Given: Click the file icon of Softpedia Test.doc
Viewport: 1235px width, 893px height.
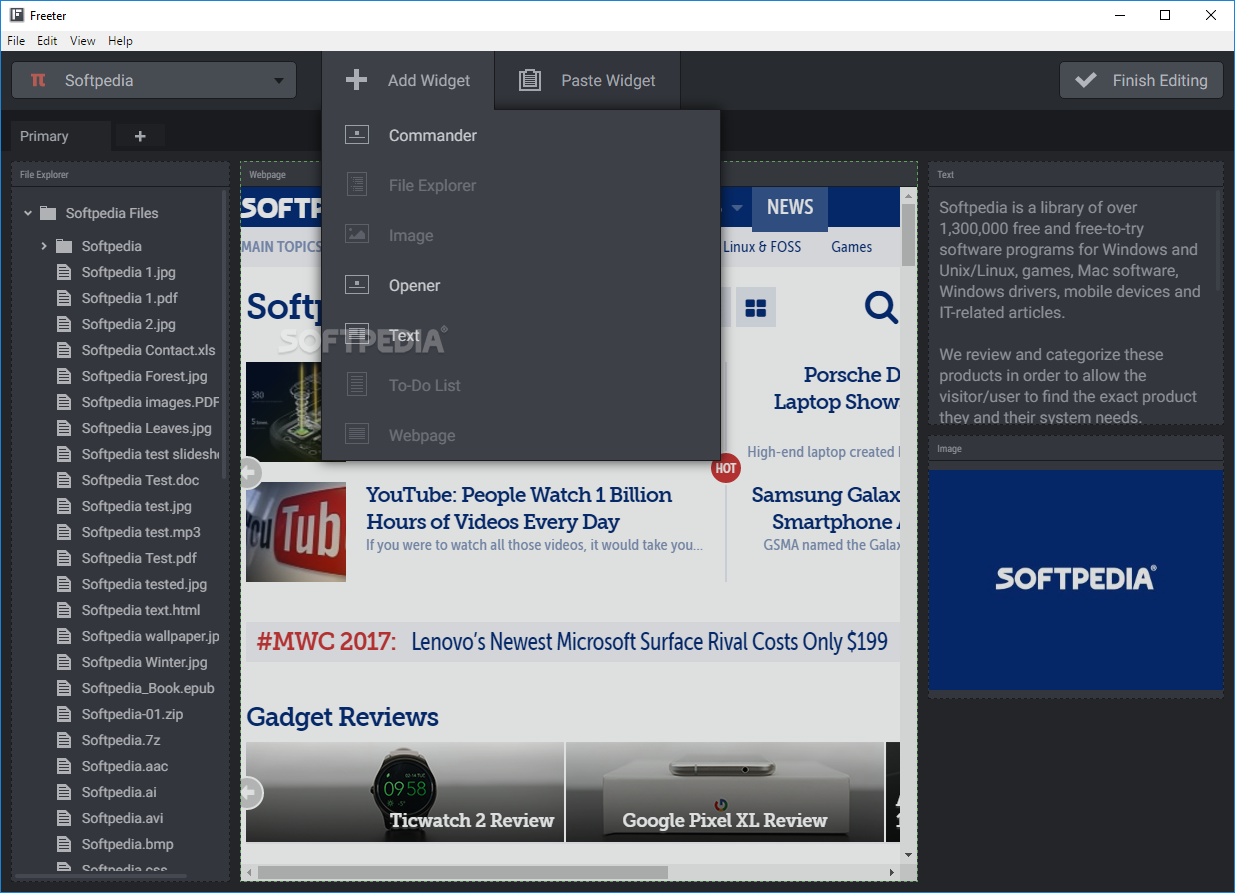Looking at the screenshot, I should coord(64,480).
